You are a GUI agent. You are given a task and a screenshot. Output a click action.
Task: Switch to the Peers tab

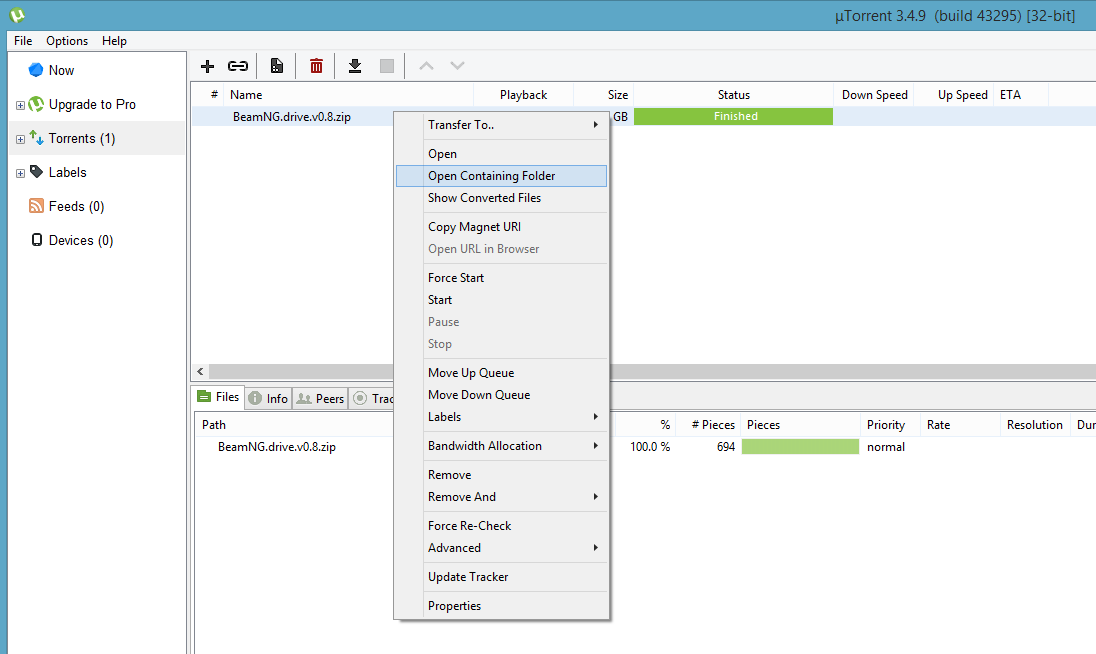coord(320,398)
